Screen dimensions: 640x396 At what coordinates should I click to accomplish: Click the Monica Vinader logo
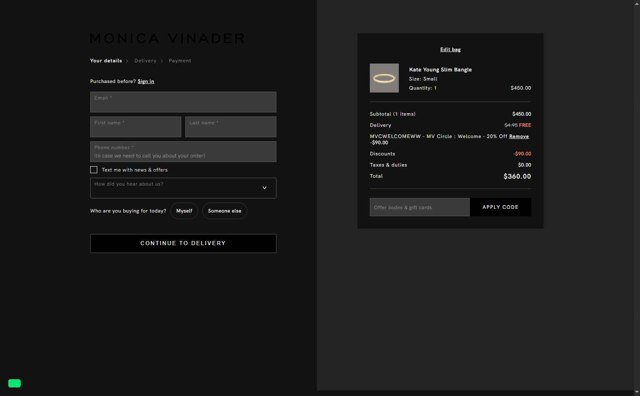(x=167, y=38)
